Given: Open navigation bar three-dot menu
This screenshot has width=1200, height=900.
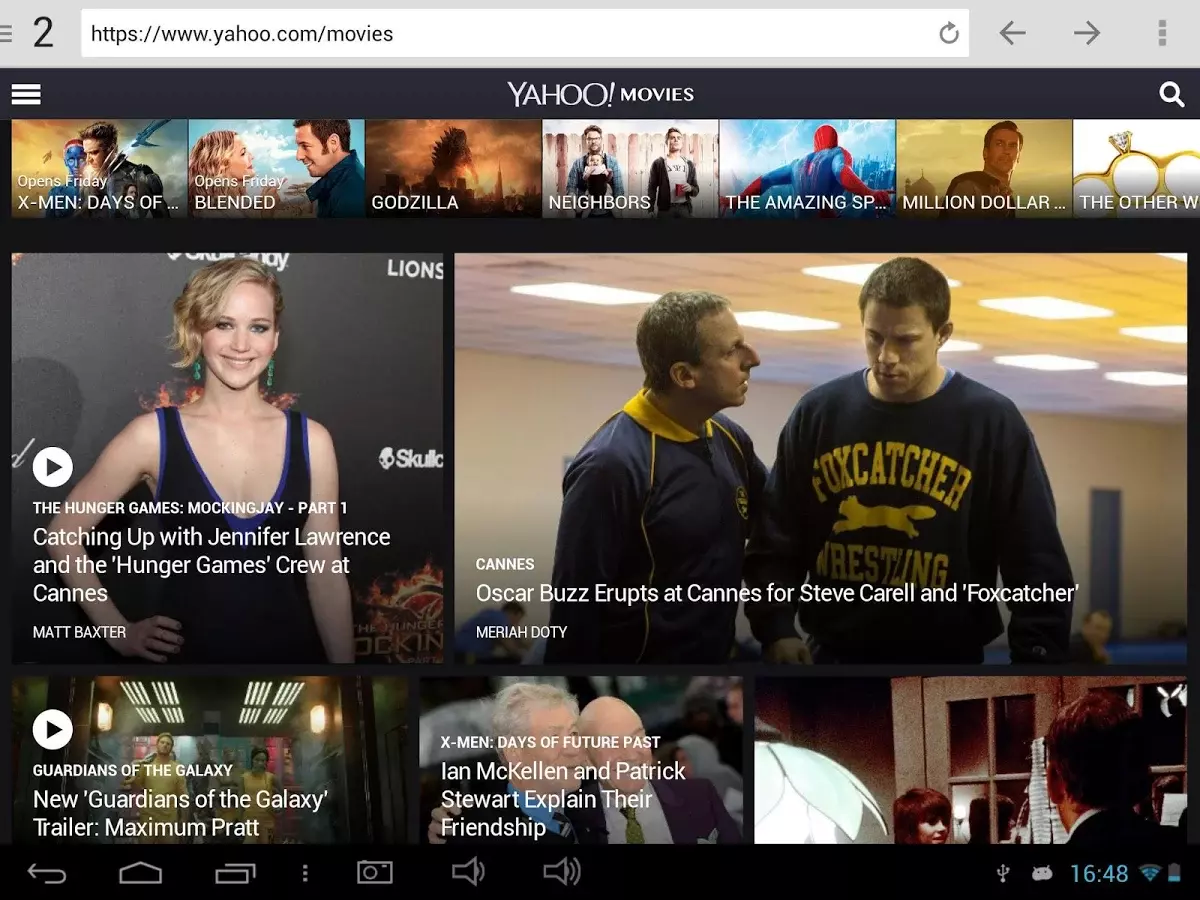Looking at the screenshot, I should tap(305, 873).
